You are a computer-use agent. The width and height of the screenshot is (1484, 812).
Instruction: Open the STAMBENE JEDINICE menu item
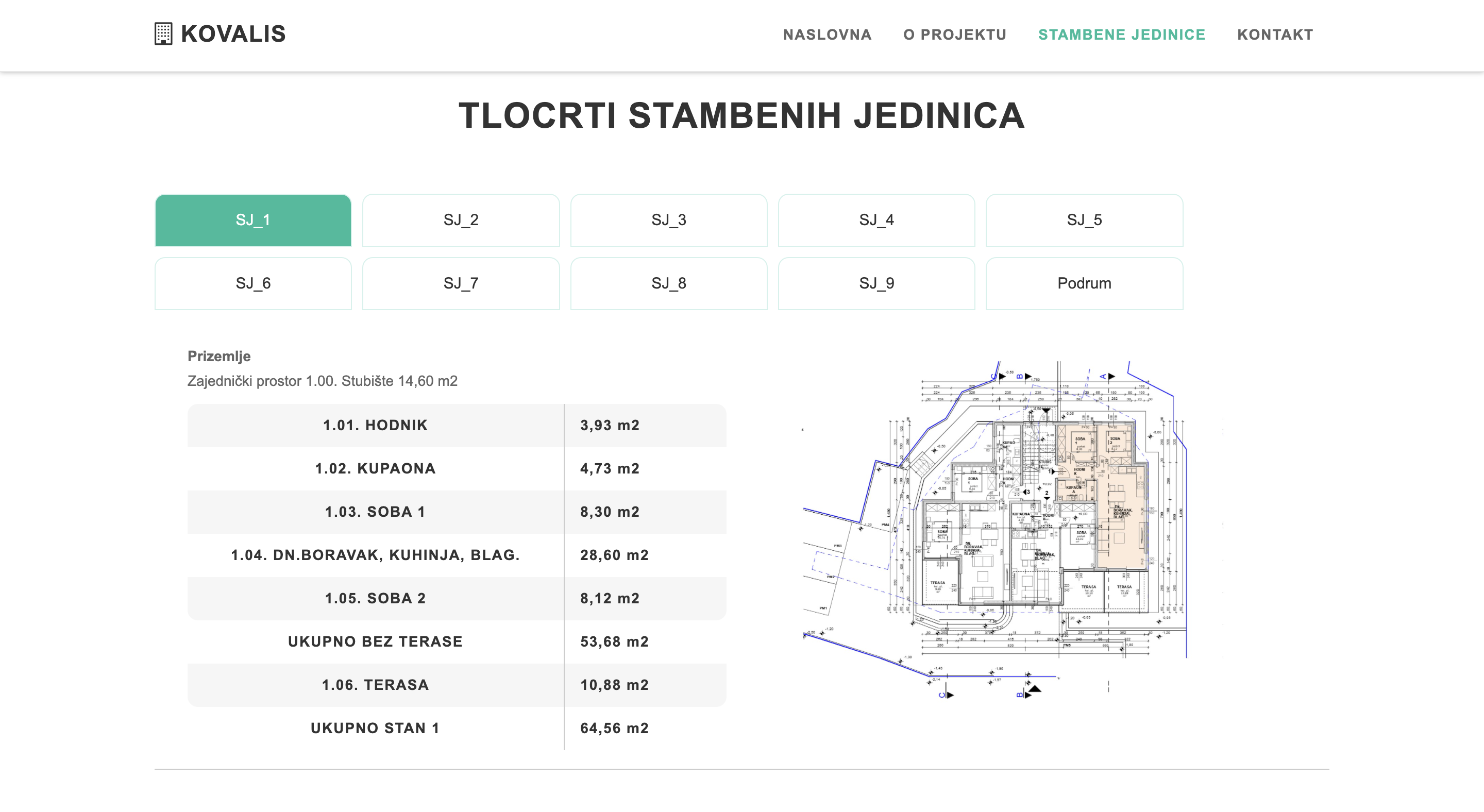click(x=1122, y=35)
